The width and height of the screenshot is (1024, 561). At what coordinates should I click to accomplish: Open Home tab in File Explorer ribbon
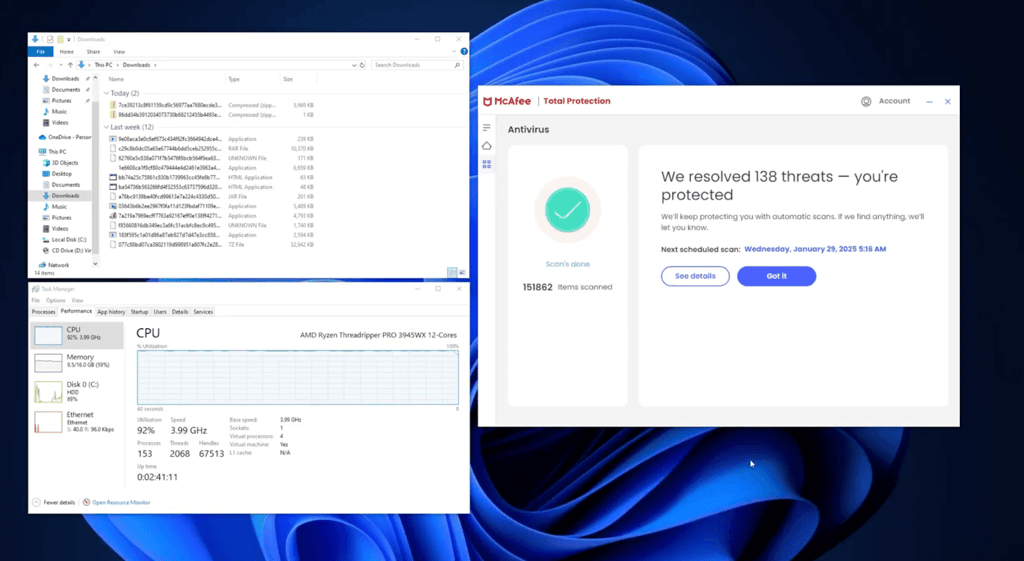point(67,52)
